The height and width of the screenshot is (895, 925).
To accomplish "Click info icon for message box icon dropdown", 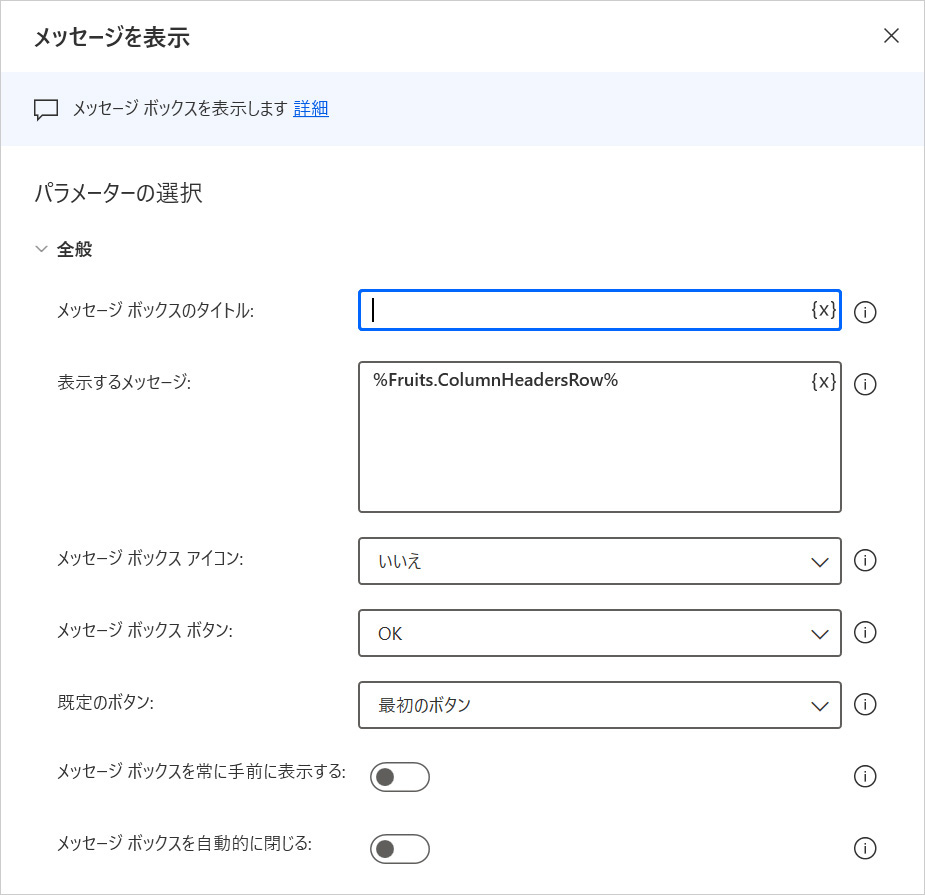I will point(866,561).
